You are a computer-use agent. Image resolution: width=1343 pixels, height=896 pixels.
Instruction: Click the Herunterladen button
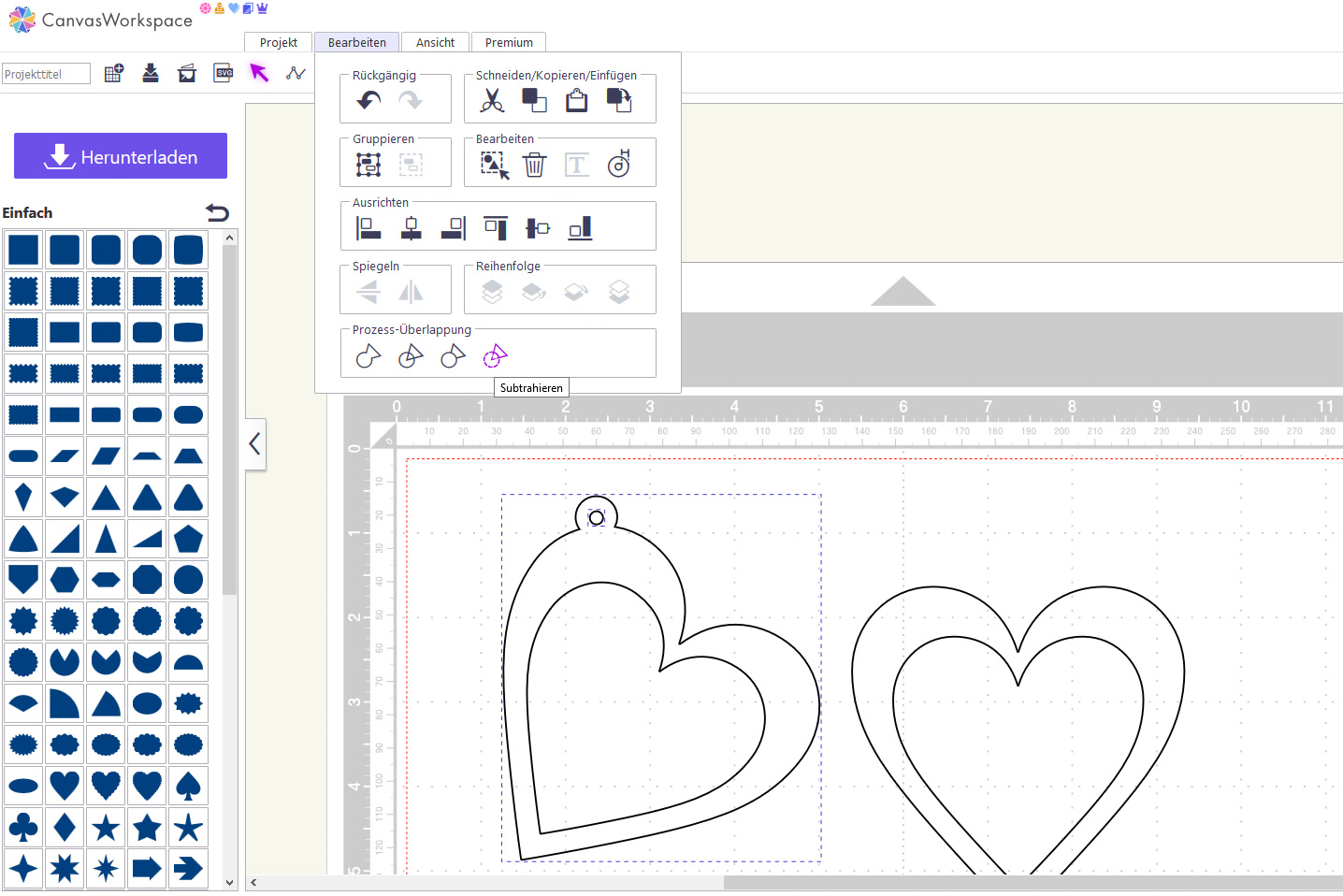coord(121,156)
